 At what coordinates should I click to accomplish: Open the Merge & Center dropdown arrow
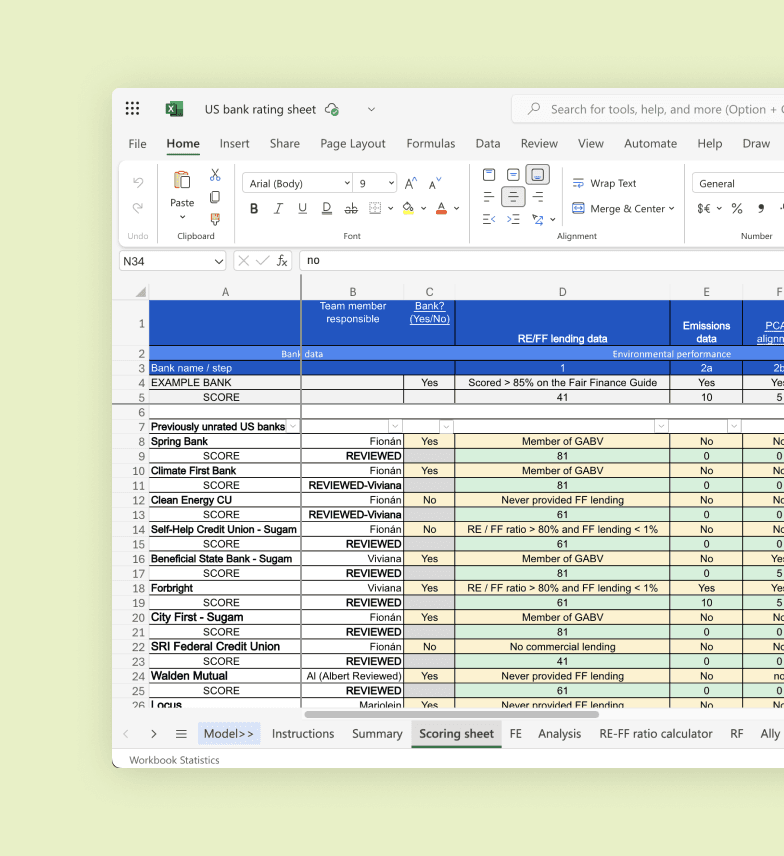[x=672, y=209]
